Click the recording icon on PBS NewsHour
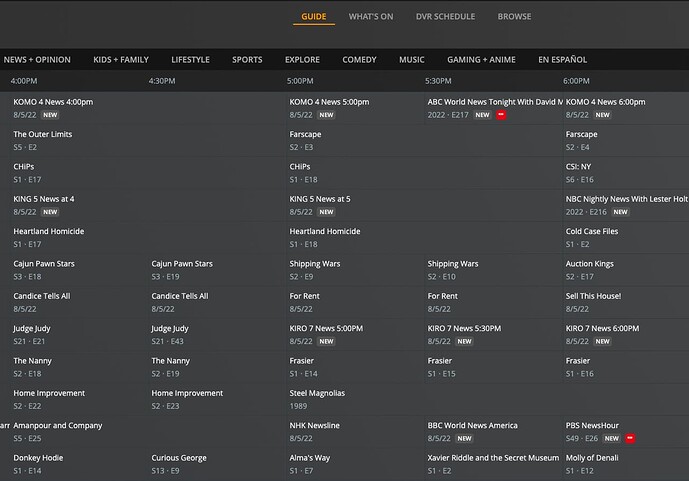The height and width of the screenshot is (481, 689). [630, 438]
